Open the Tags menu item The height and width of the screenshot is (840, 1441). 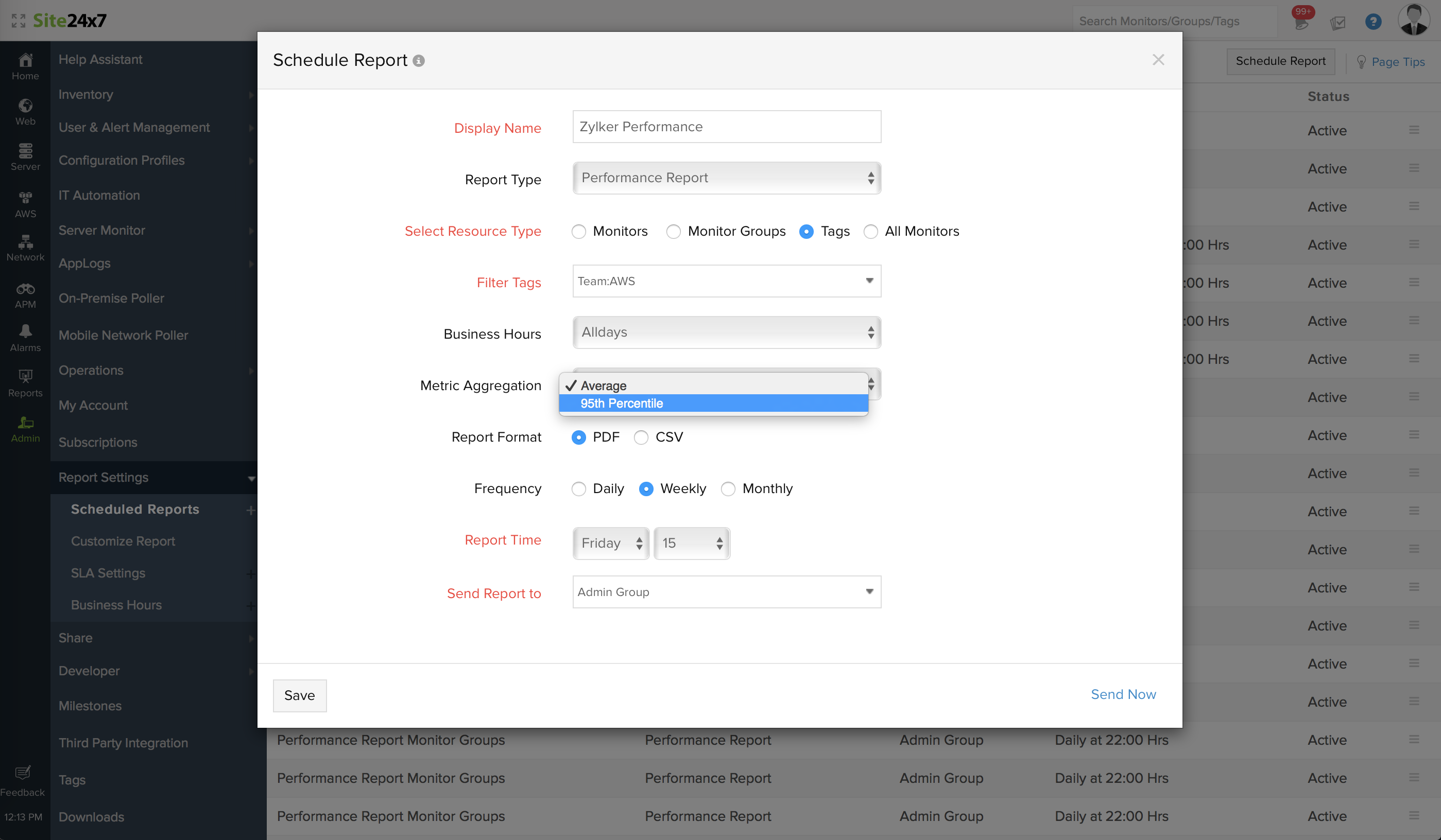[72, 779]
